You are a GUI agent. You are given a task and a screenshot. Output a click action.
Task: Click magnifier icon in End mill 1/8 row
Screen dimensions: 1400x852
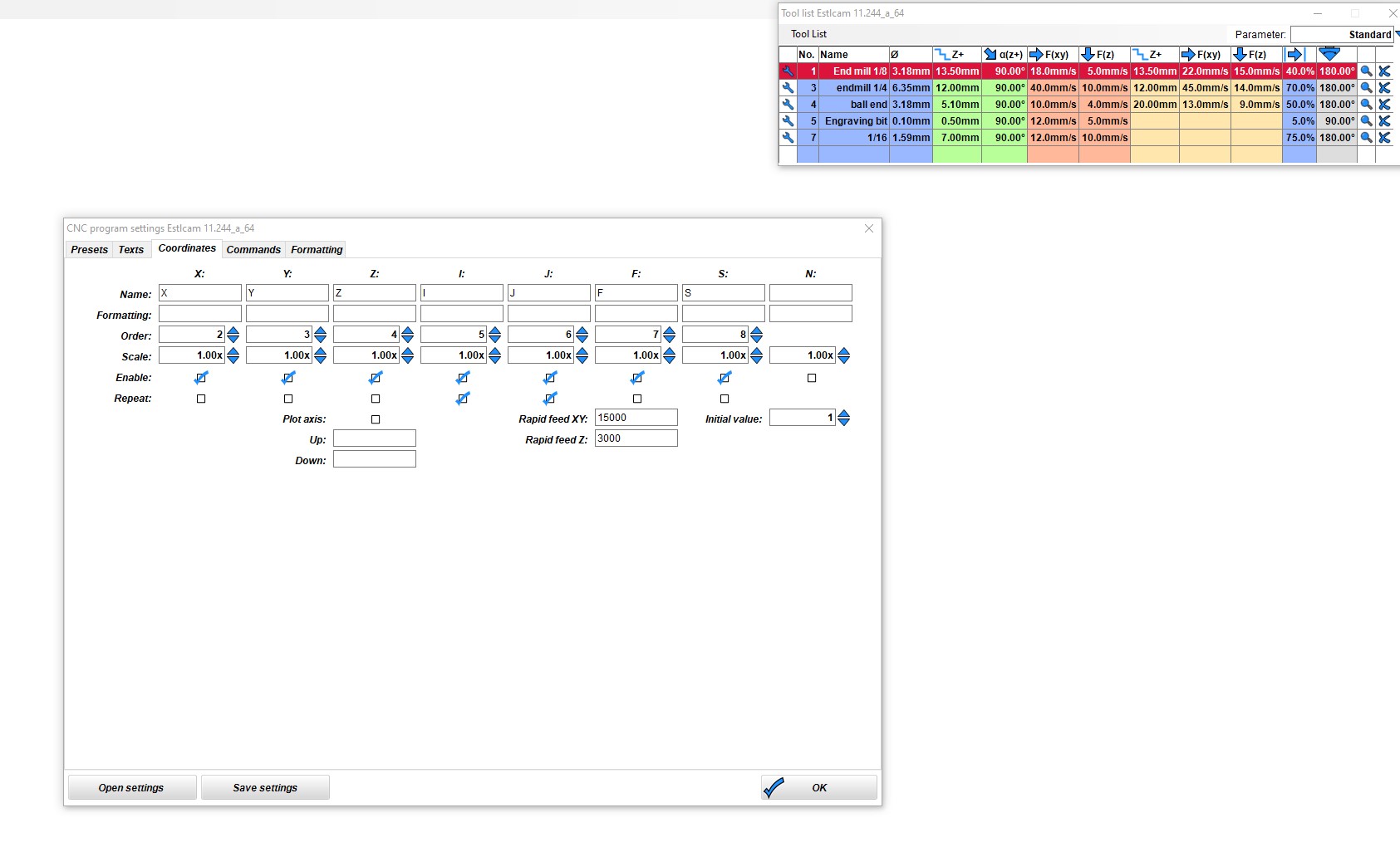(1366, 71)
